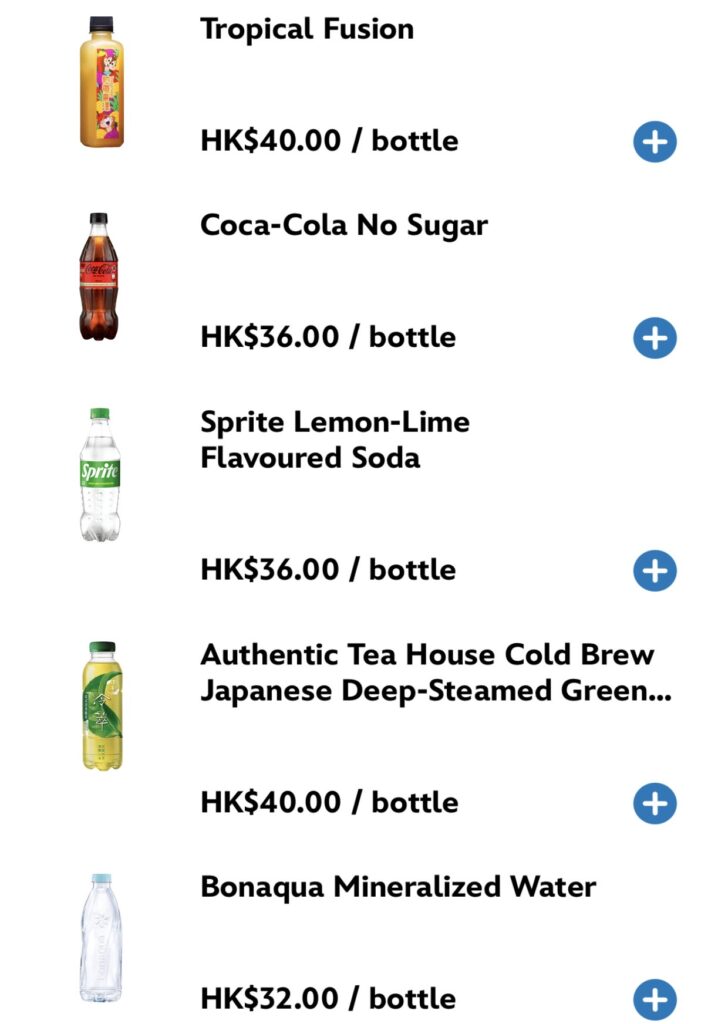The image size is (708, 1024).
Task: Add Tropical Fusion with its plus icon
Action: (654, 142)
